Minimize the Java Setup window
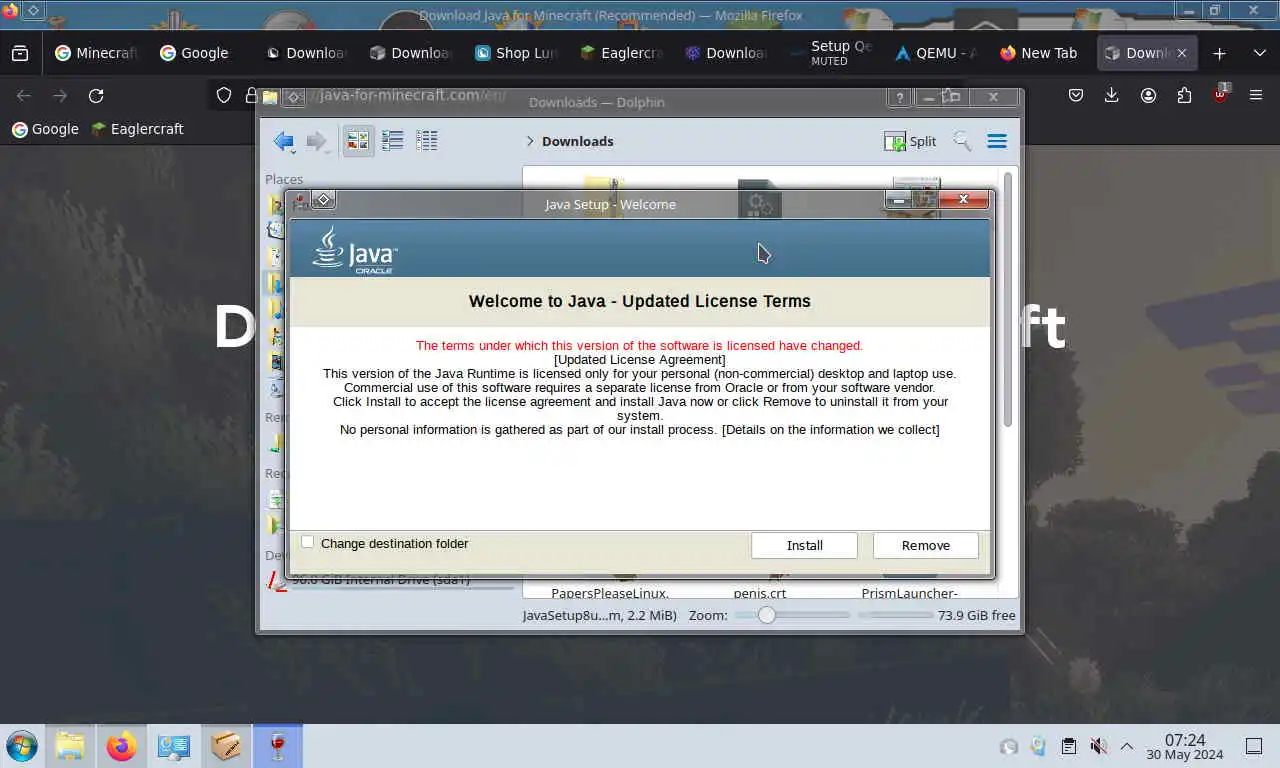 pos(898,200)
